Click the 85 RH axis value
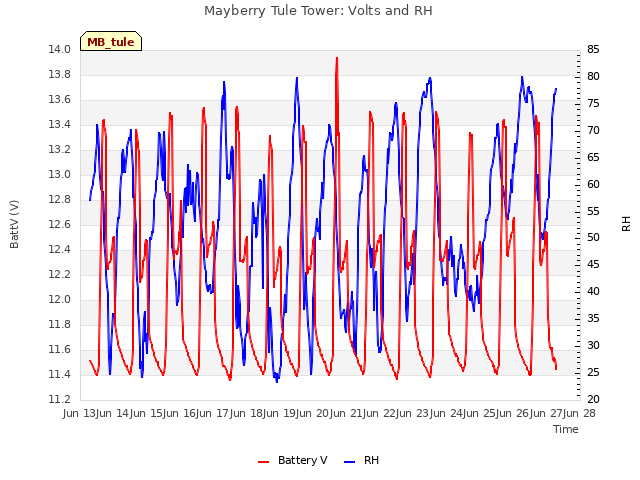The width and height of the screenshot is (640, 480). click(593, 50)
